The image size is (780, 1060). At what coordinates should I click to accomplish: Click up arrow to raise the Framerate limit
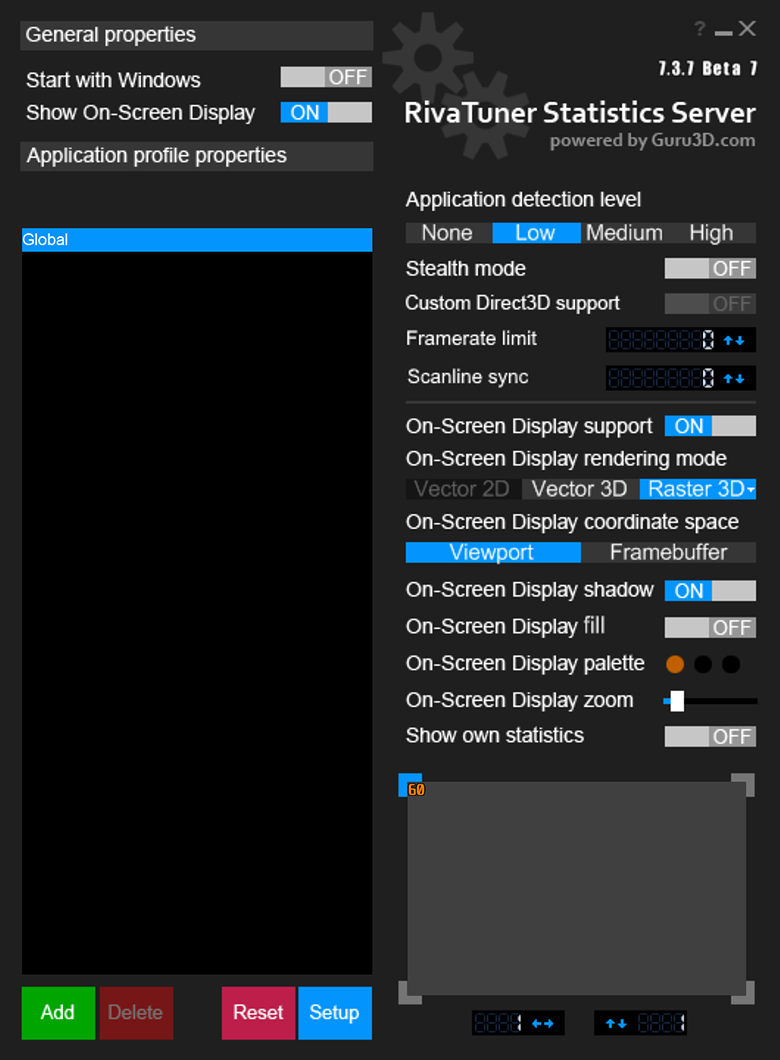pyautogui.click(x=728, y=340)
